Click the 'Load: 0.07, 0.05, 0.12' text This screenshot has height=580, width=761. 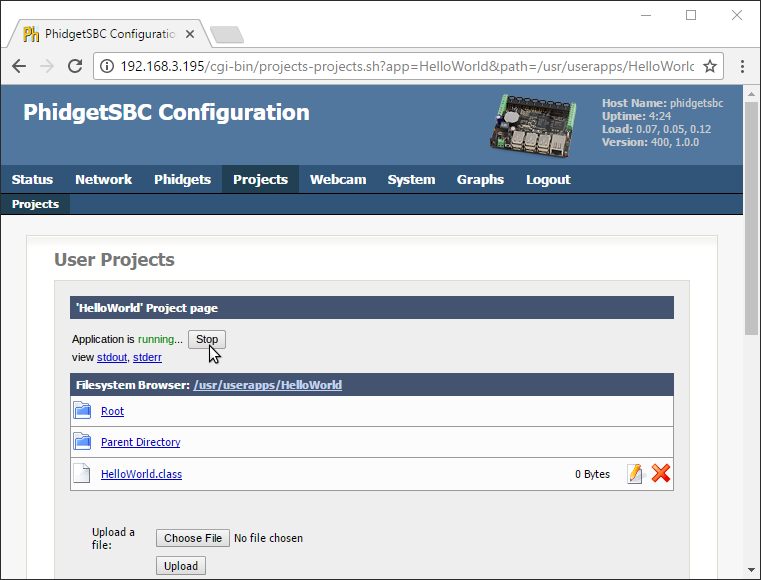(657, 130)
